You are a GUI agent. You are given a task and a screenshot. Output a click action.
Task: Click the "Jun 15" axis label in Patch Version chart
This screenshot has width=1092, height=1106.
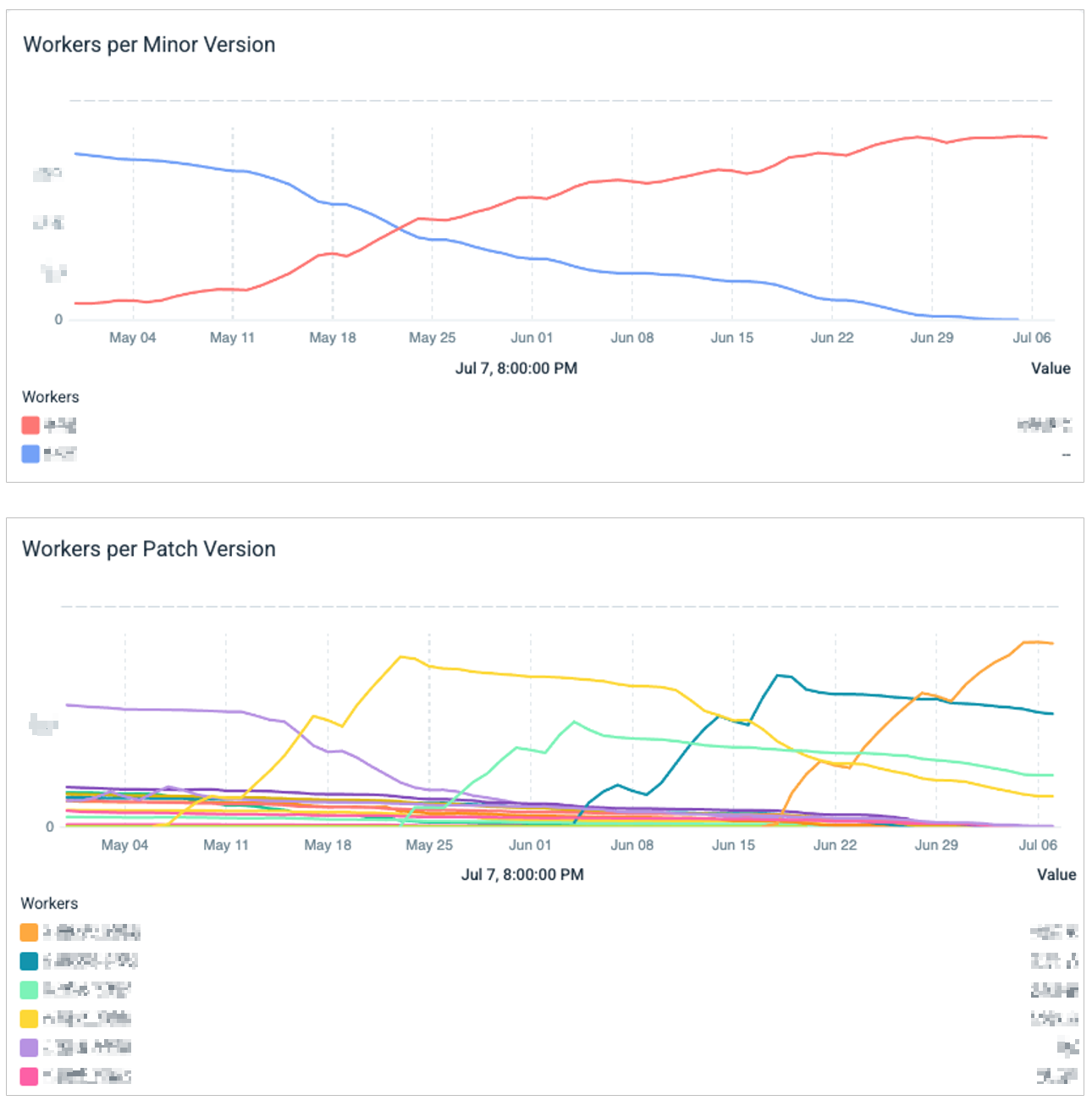tap(733, 845)
